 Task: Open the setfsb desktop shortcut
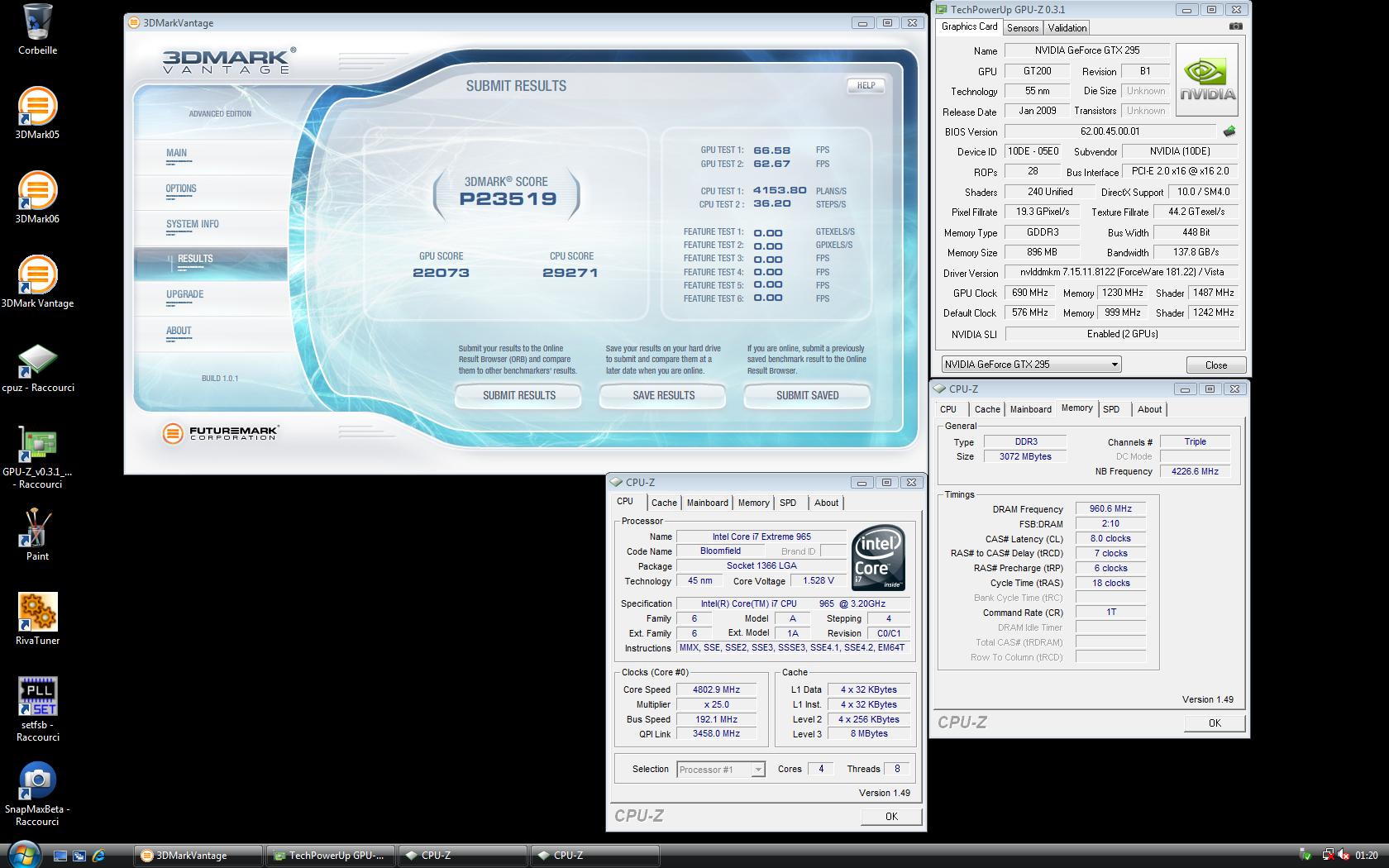pos(37,709)
